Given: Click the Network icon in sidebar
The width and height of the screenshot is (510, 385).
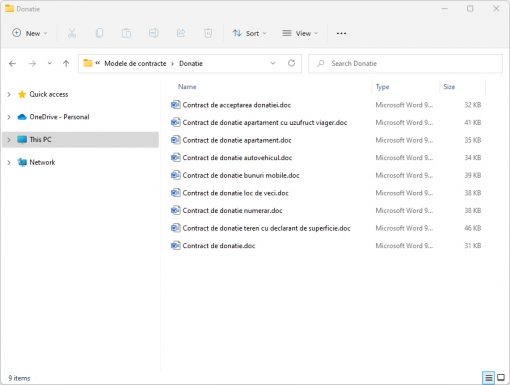Looking at the screenshot, I should pyautogui.click(x=22, y=162).
